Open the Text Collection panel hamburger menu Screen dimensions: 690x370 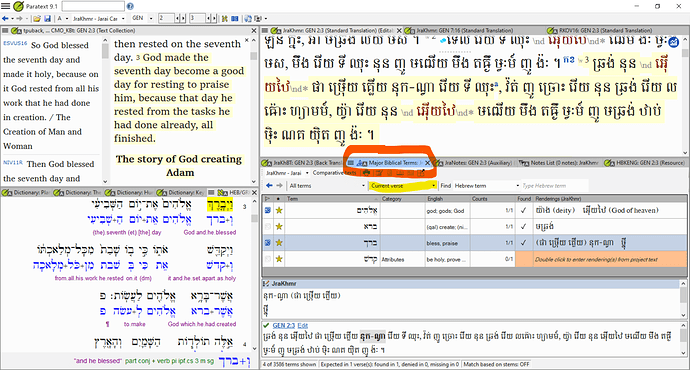click(x=5, y=30)
